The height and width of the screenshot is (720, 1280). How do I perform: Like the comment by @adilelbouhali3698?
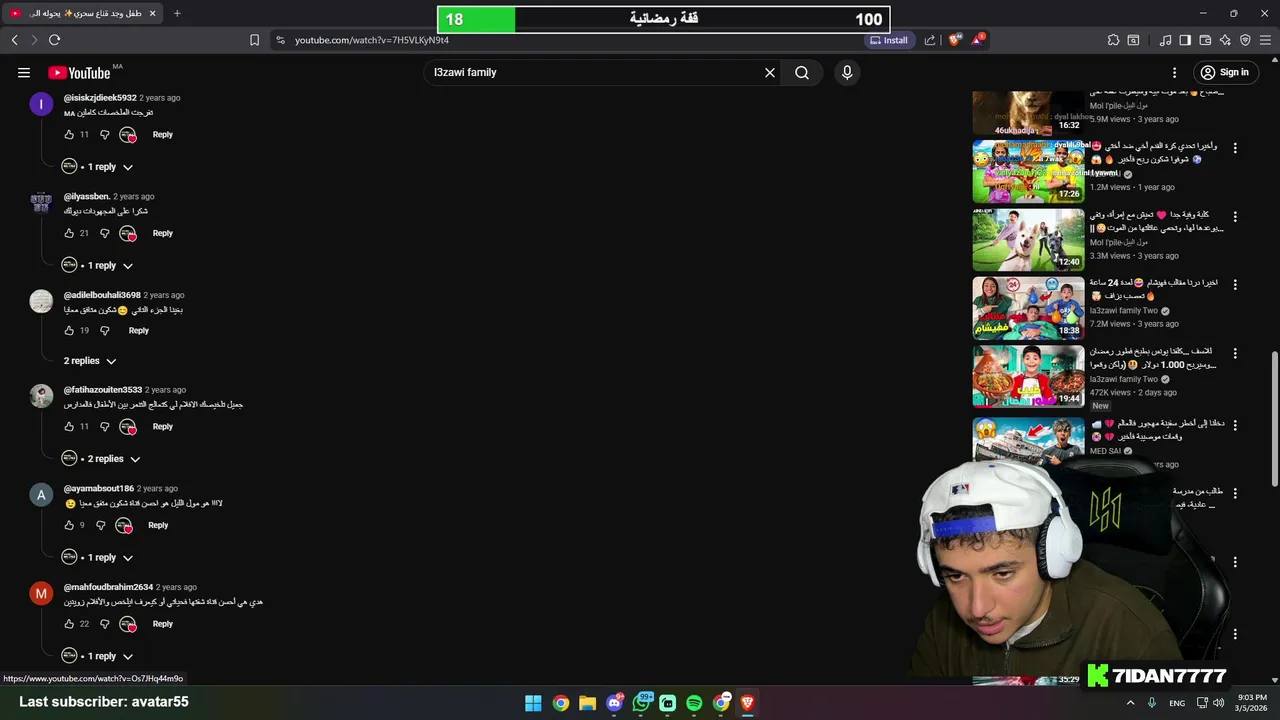pos(69,330)
